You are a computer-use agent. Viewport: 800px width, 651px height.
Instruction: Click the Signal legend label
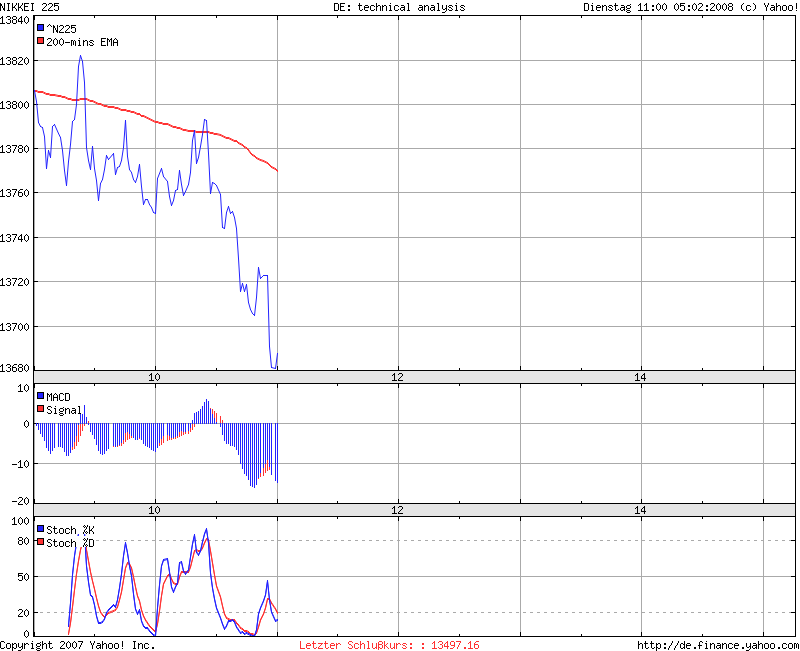point(64,410)
